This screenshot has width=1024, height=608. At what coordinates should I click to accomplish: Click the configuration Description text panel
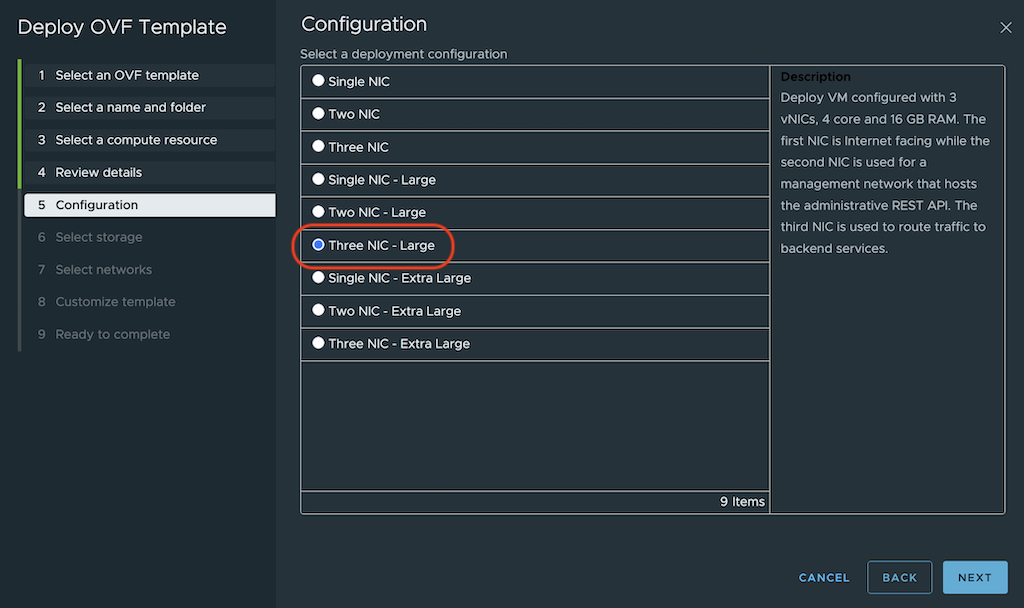click(886, 162)
